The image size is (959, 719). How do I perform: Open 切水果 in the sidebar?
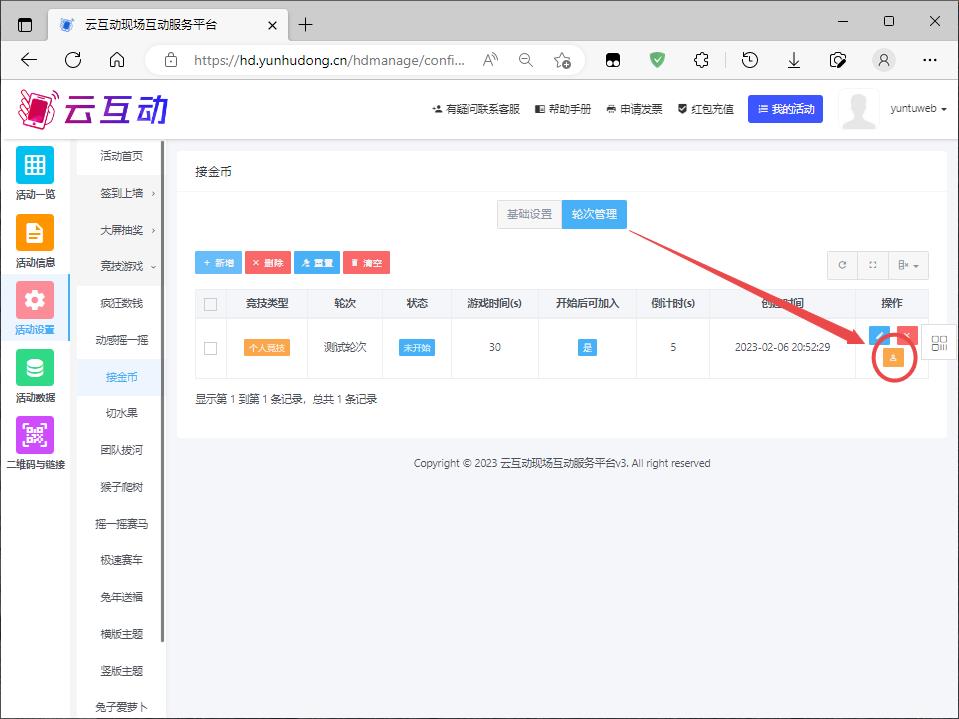coord(122,413)
